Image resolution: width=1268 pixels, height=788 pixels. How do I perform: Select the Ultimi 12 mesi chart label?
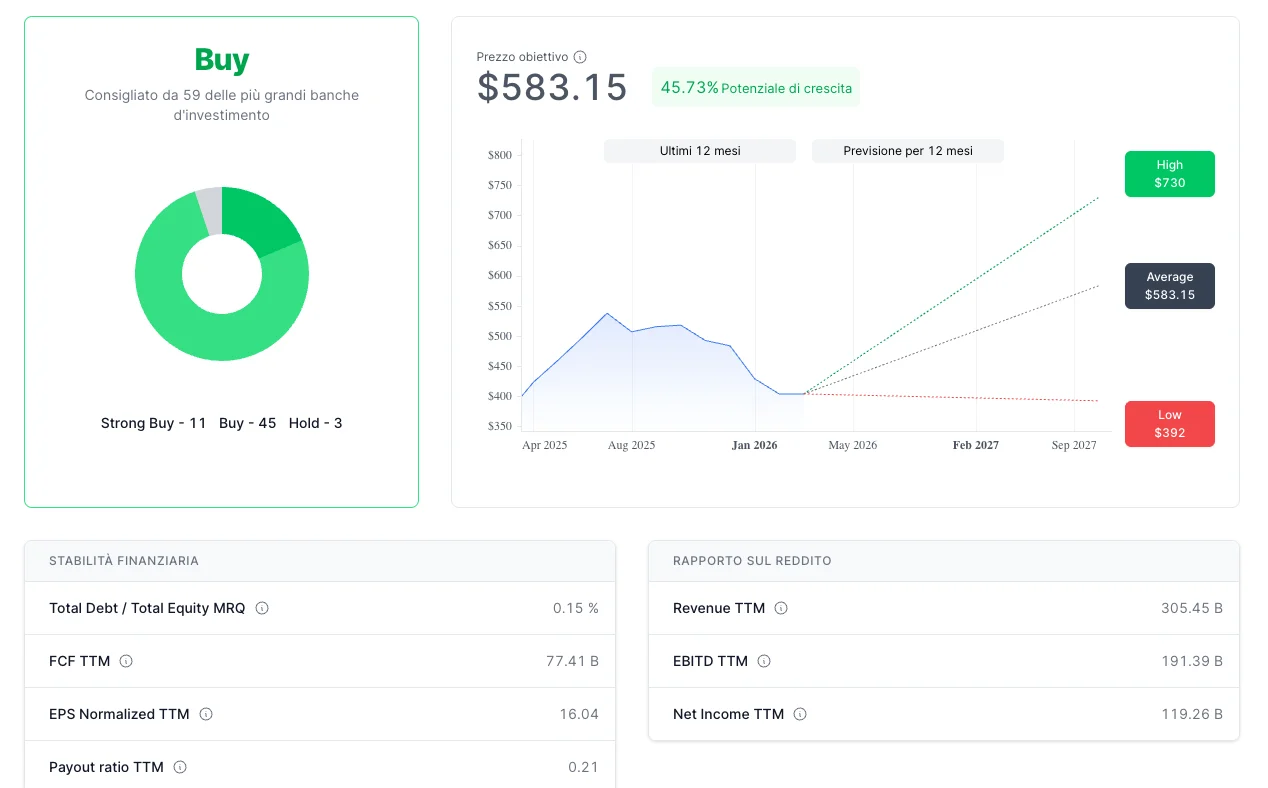point(700,151)
